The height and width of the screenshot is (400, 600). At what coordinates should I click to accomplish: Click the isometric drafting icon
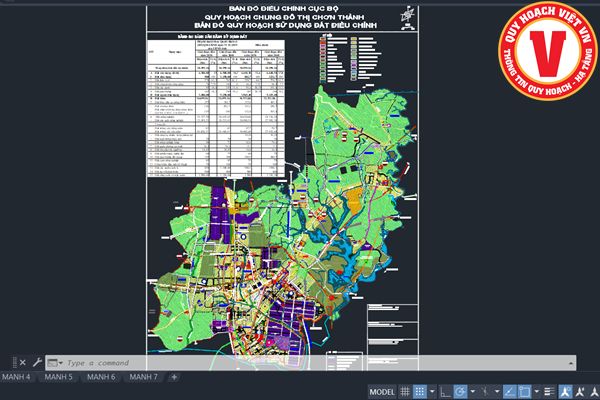[x=486, y=391]
